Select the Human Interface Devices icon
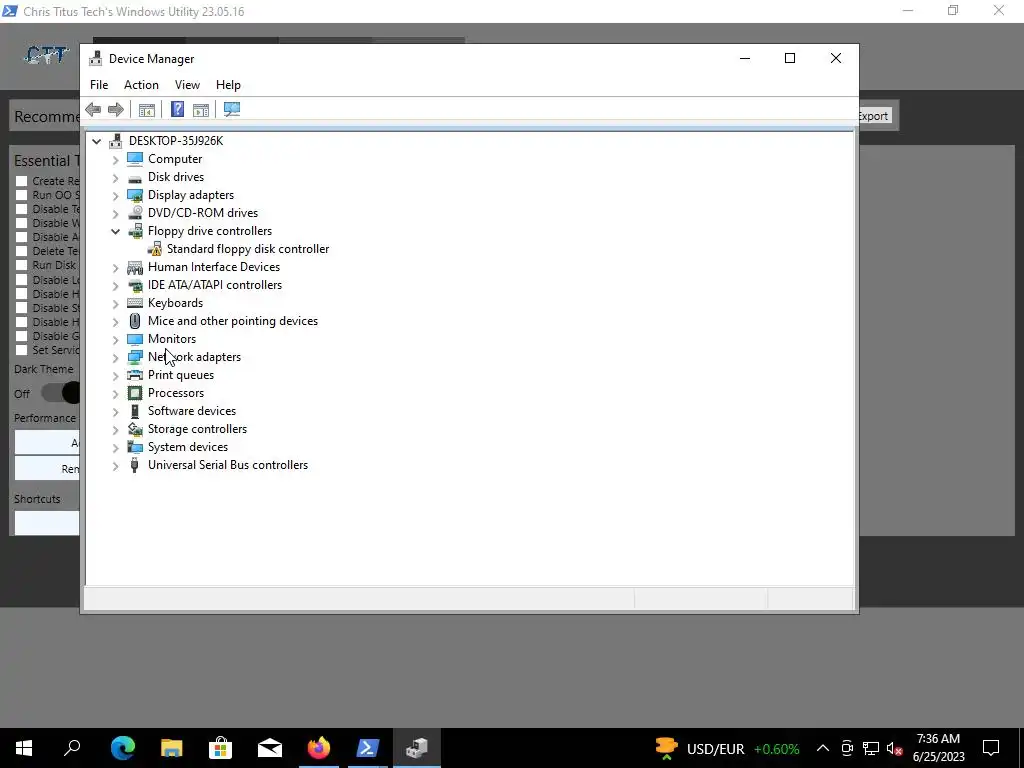 click(x=135, y=267)
